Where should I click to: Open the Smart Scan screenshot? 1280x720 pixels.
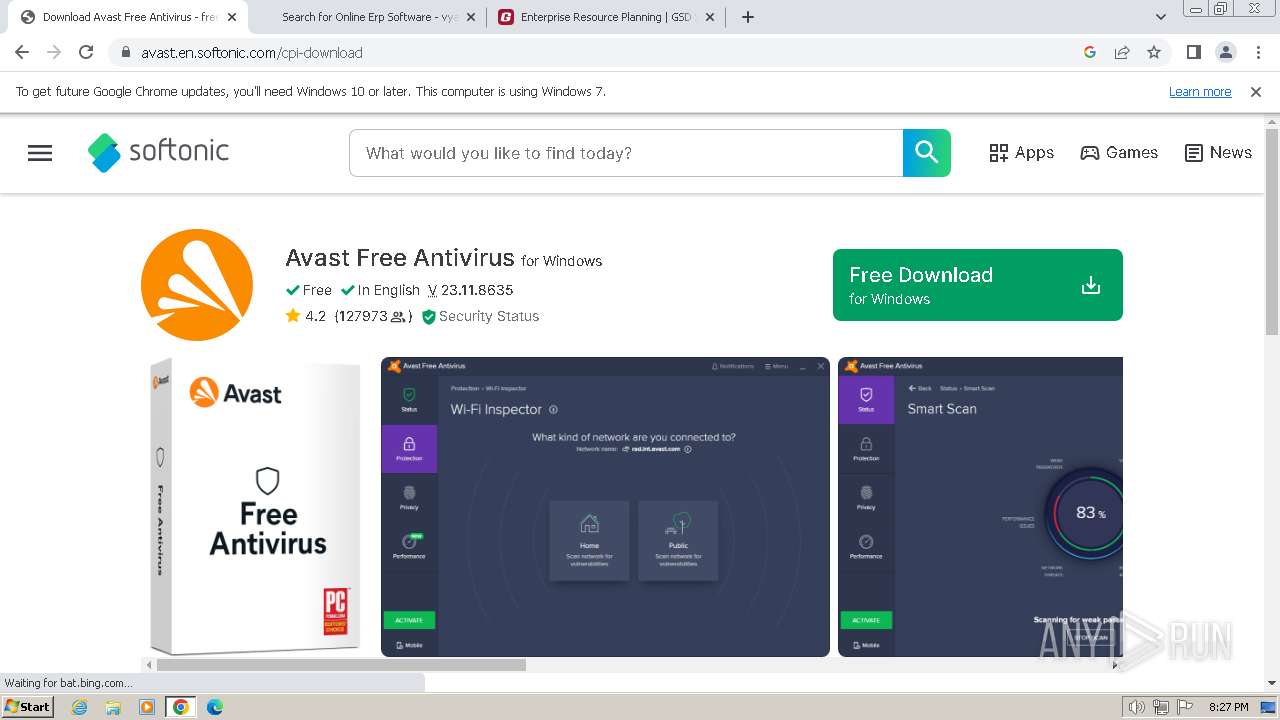coord(980,507)
